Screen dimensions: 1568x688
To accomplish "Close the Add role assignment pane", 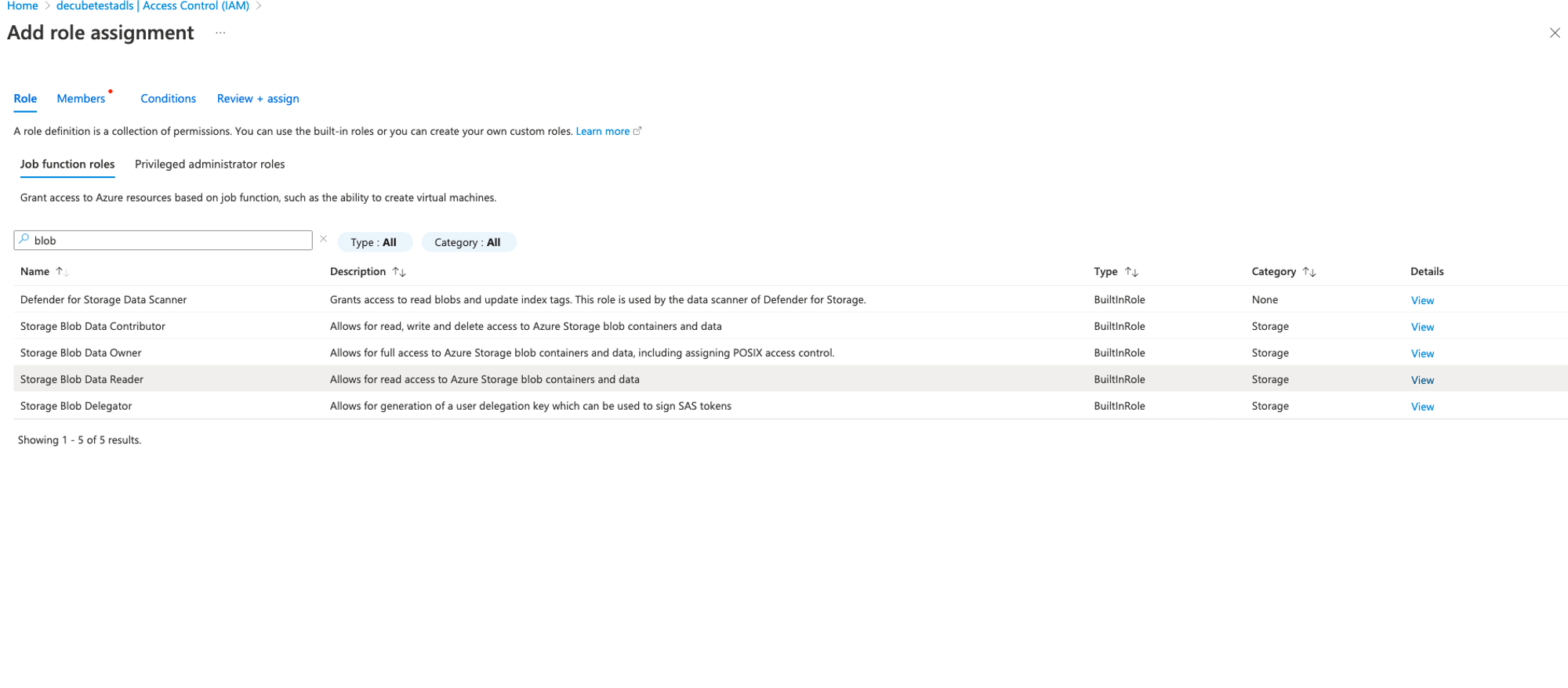I will (x=1554, y=33).
